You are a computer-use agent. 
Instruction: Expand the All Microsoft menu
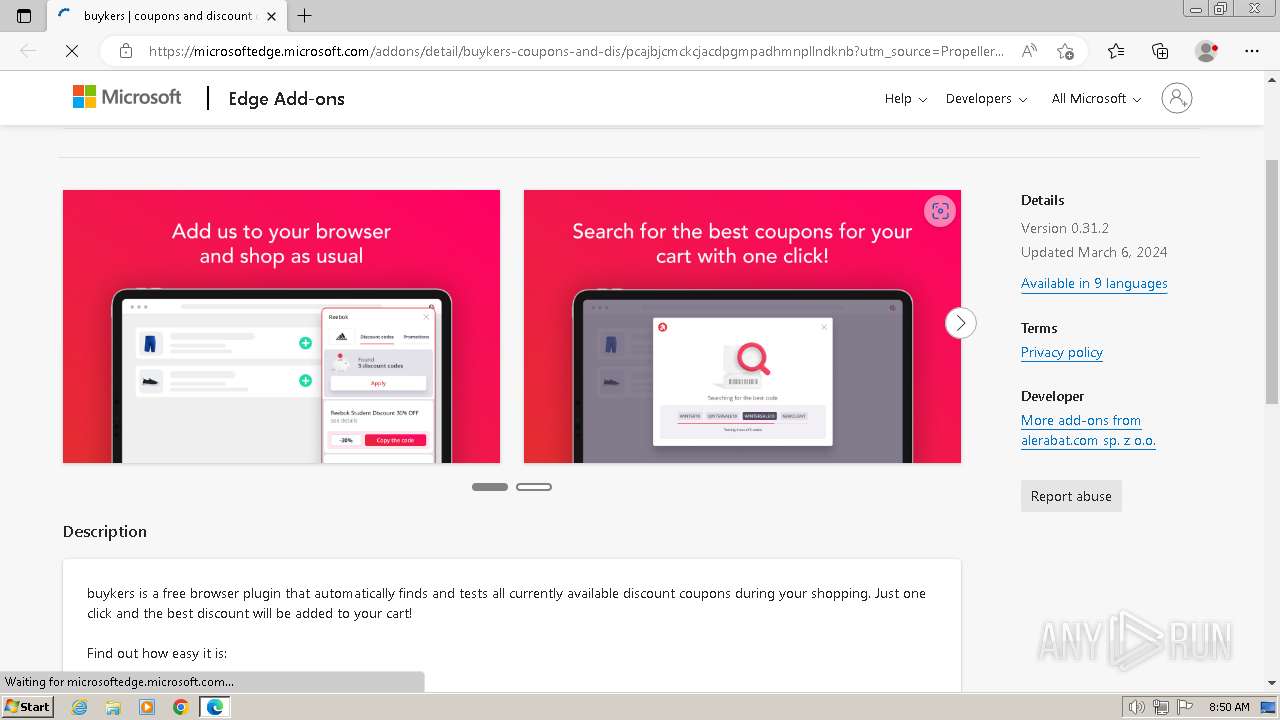coord(1096,98)
